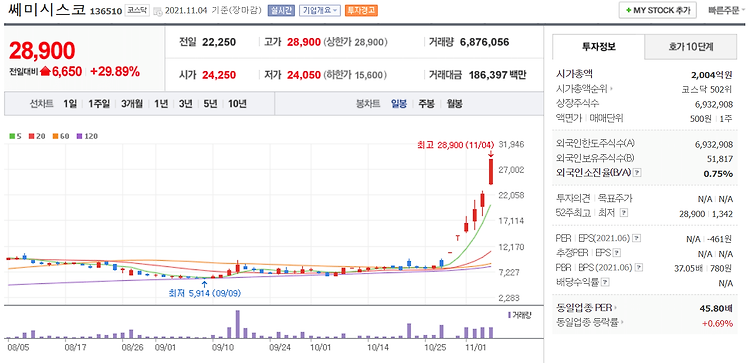The image size is (750, 363).
Task: Switch to the 투자정보 tab
Action: (598, 47)
